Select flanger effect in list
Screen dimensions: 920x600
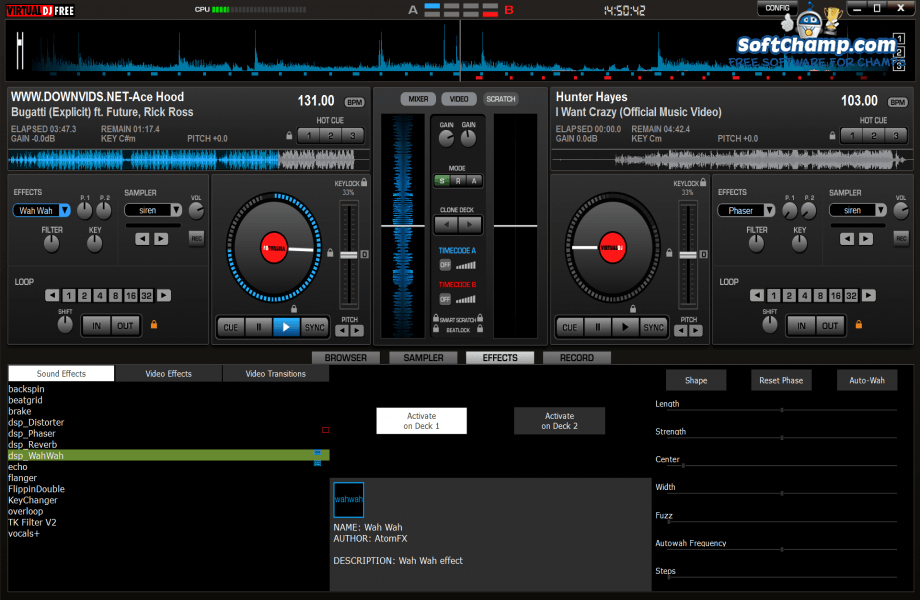168,478
